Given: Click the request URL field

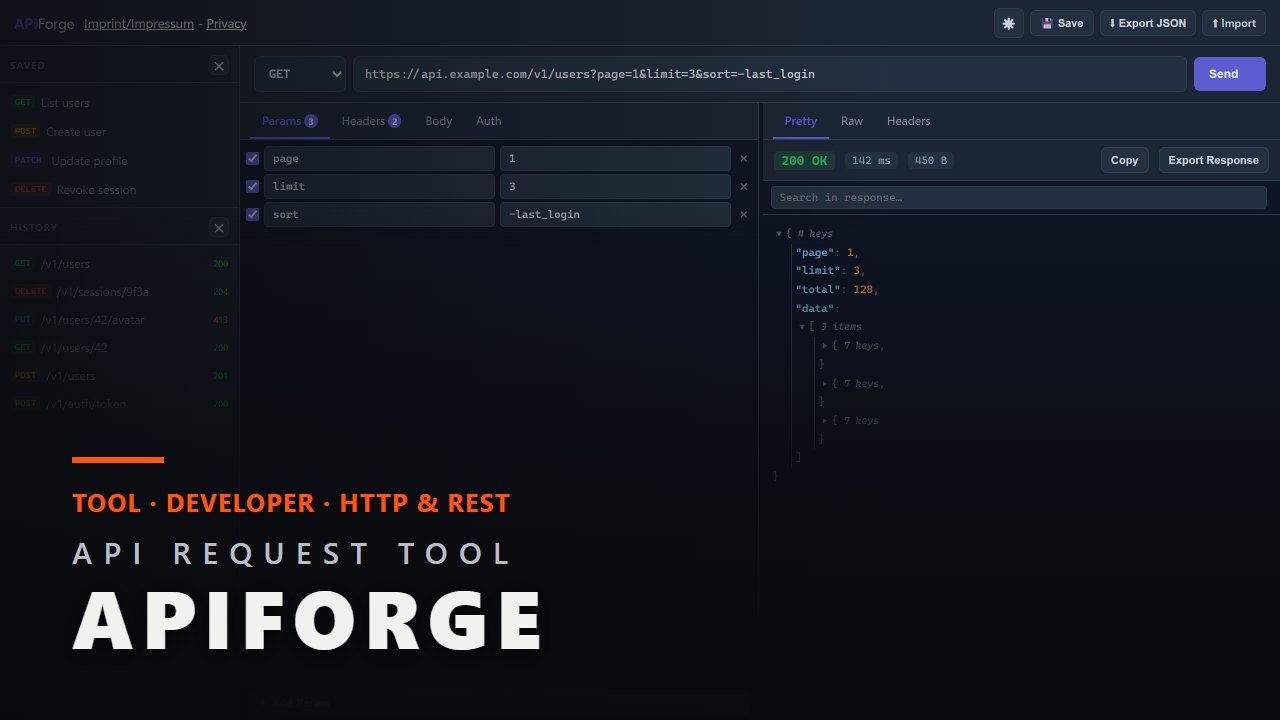Looking at the screenshot, I should tap(770, 74).
